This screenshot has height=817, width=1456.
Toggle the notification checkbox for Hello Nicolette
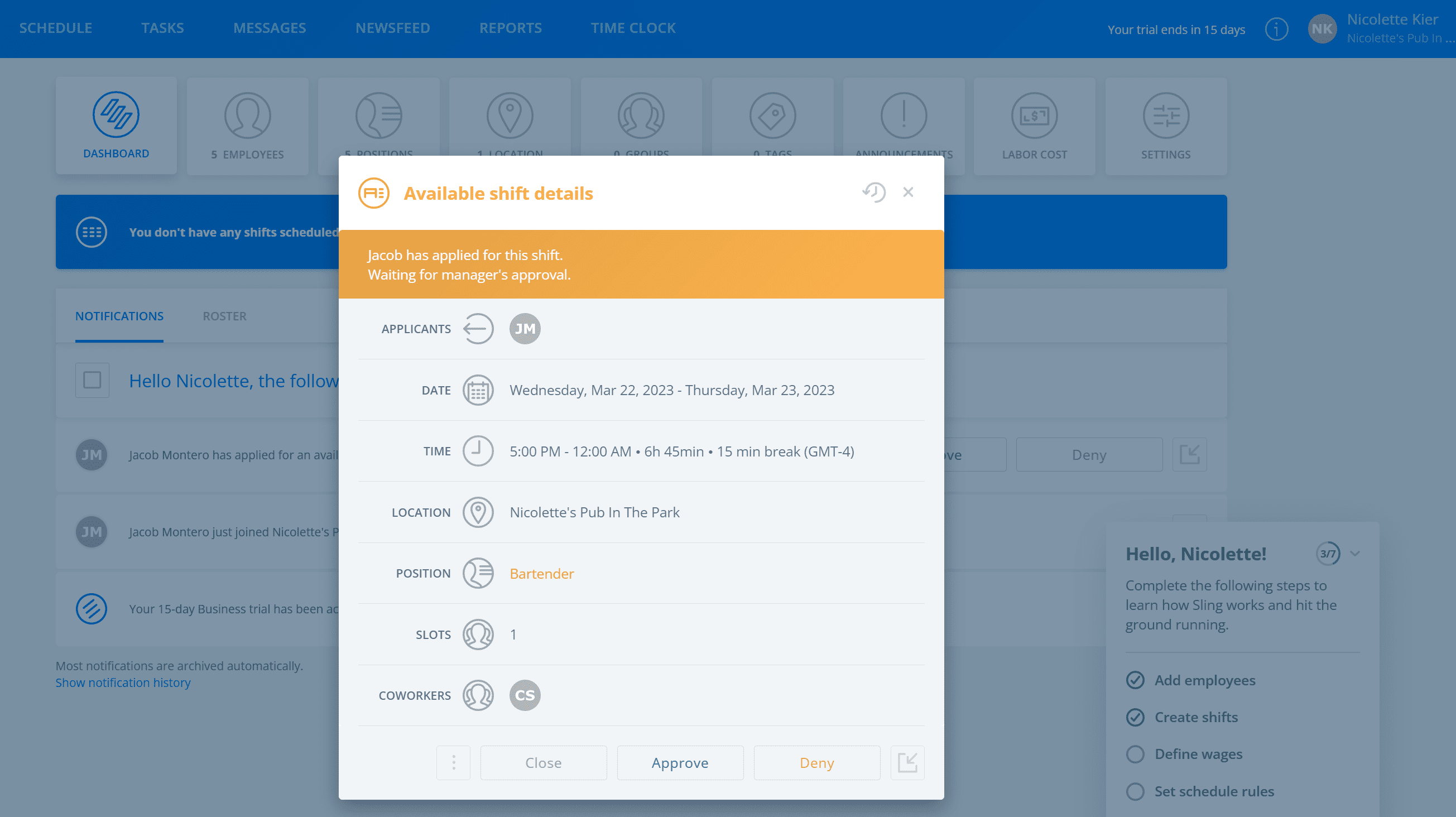pos(92,380)
